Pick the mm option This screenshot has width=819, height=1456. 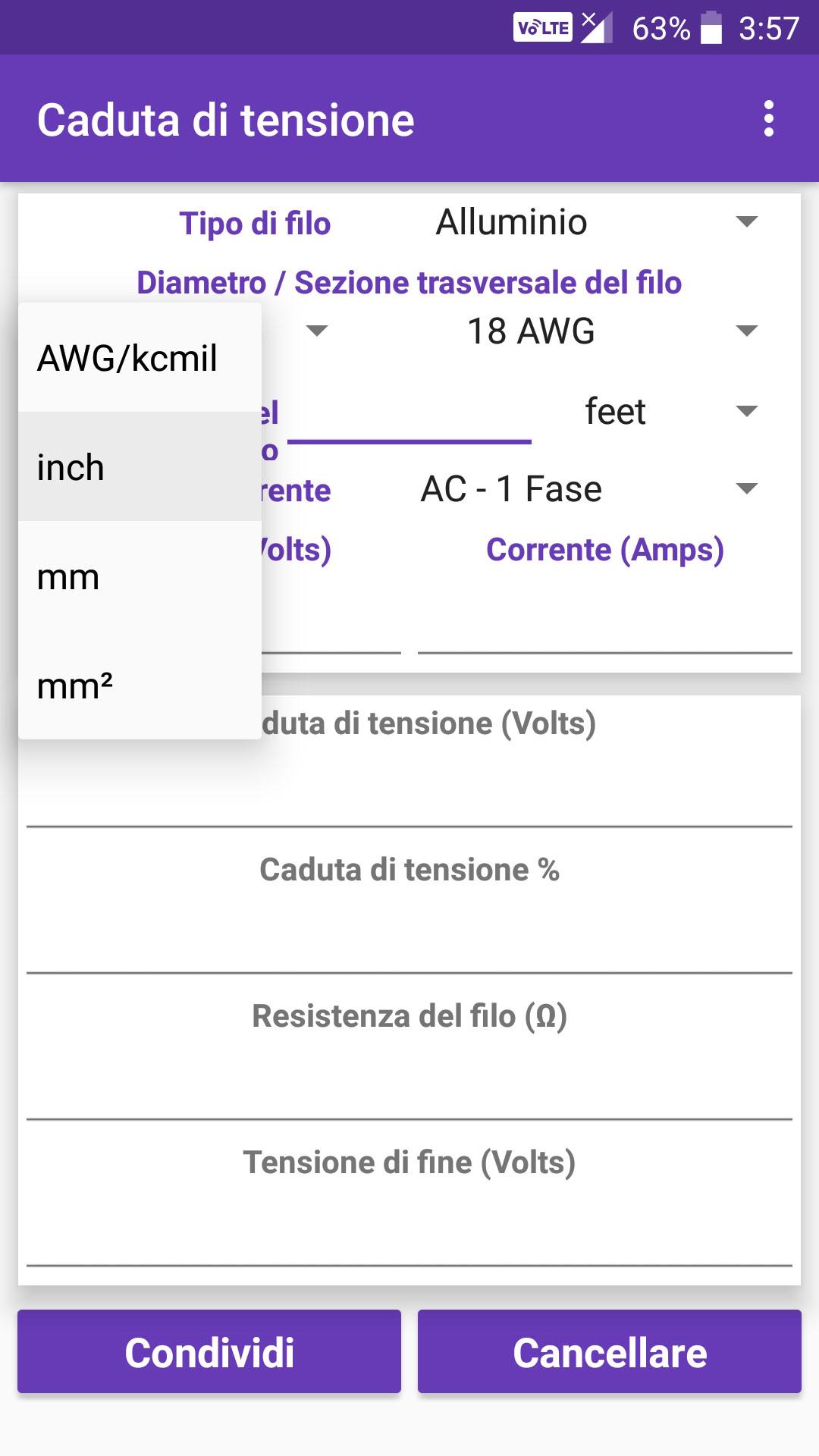(x=140, y=576)
